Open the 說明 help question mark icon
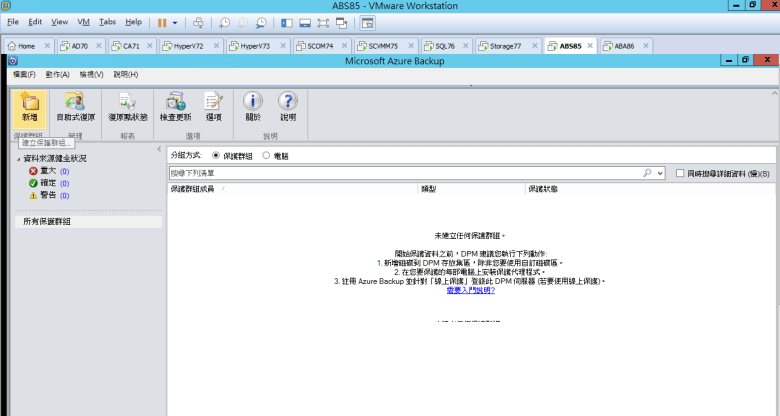Image resolution: width=780 pixels, height=416 pixels. [288, 107]
